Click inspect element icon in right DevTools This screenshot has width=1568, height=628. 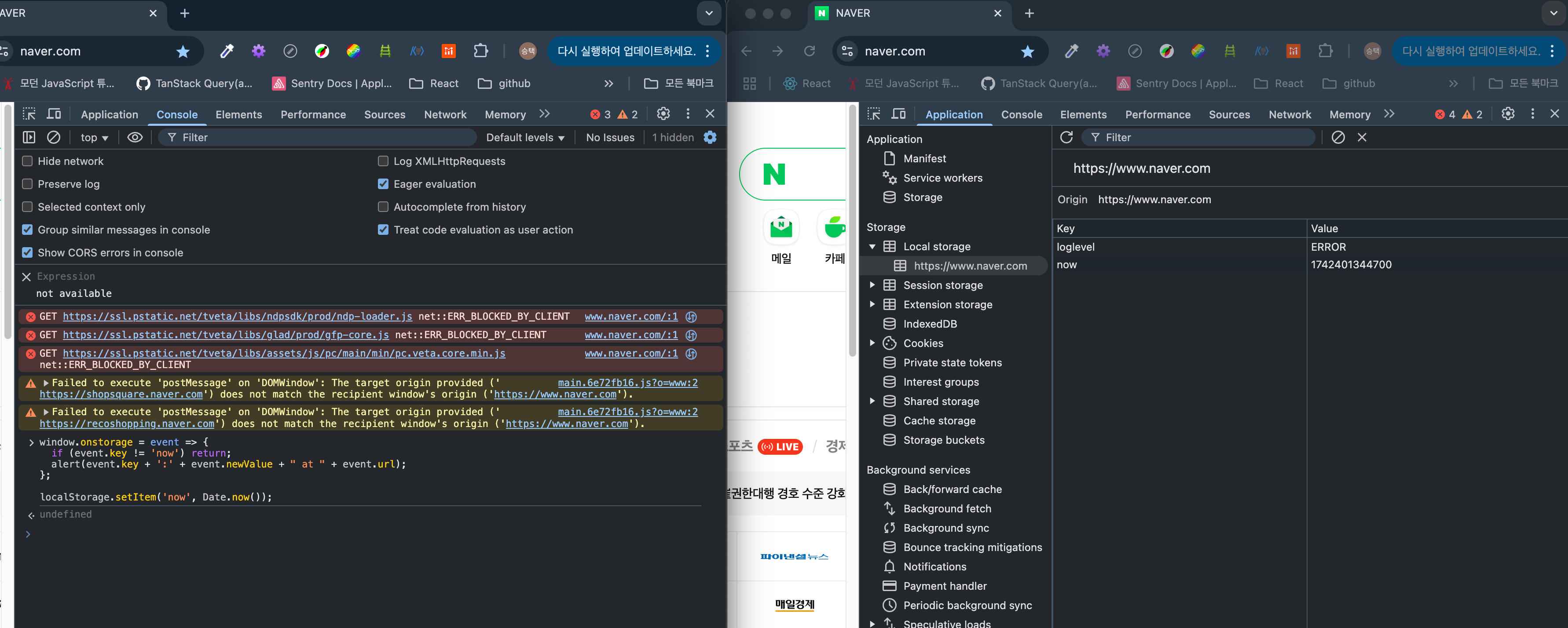(x=874, y=114)
